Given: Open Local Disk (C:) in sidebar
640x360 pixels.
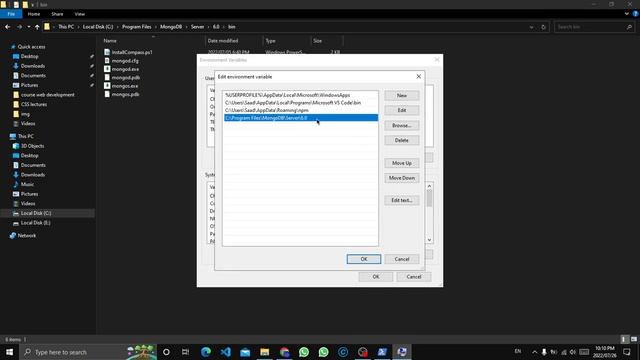Looking at the screenshot, I should 36,213.
